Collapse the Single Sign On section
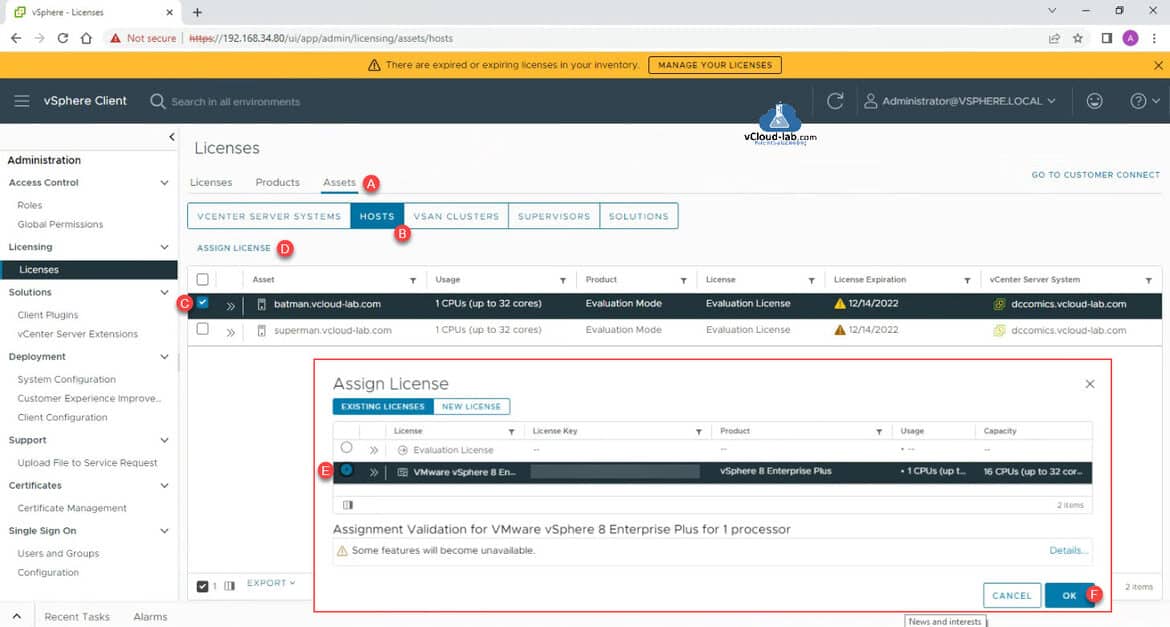 click(x=164, y=531)
